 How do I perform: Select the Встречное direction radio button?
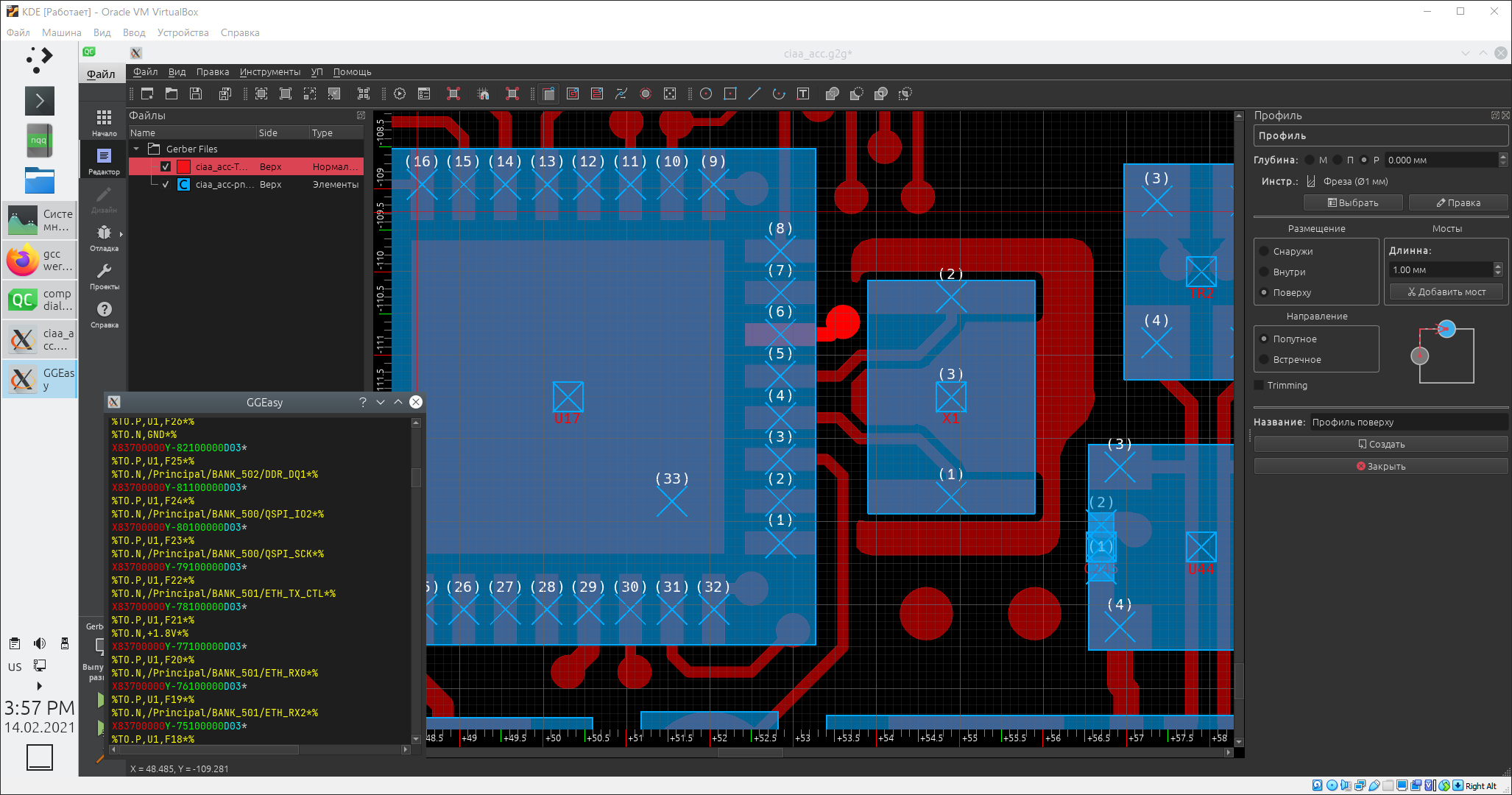pyautogui.click(x=1264, y=359)
